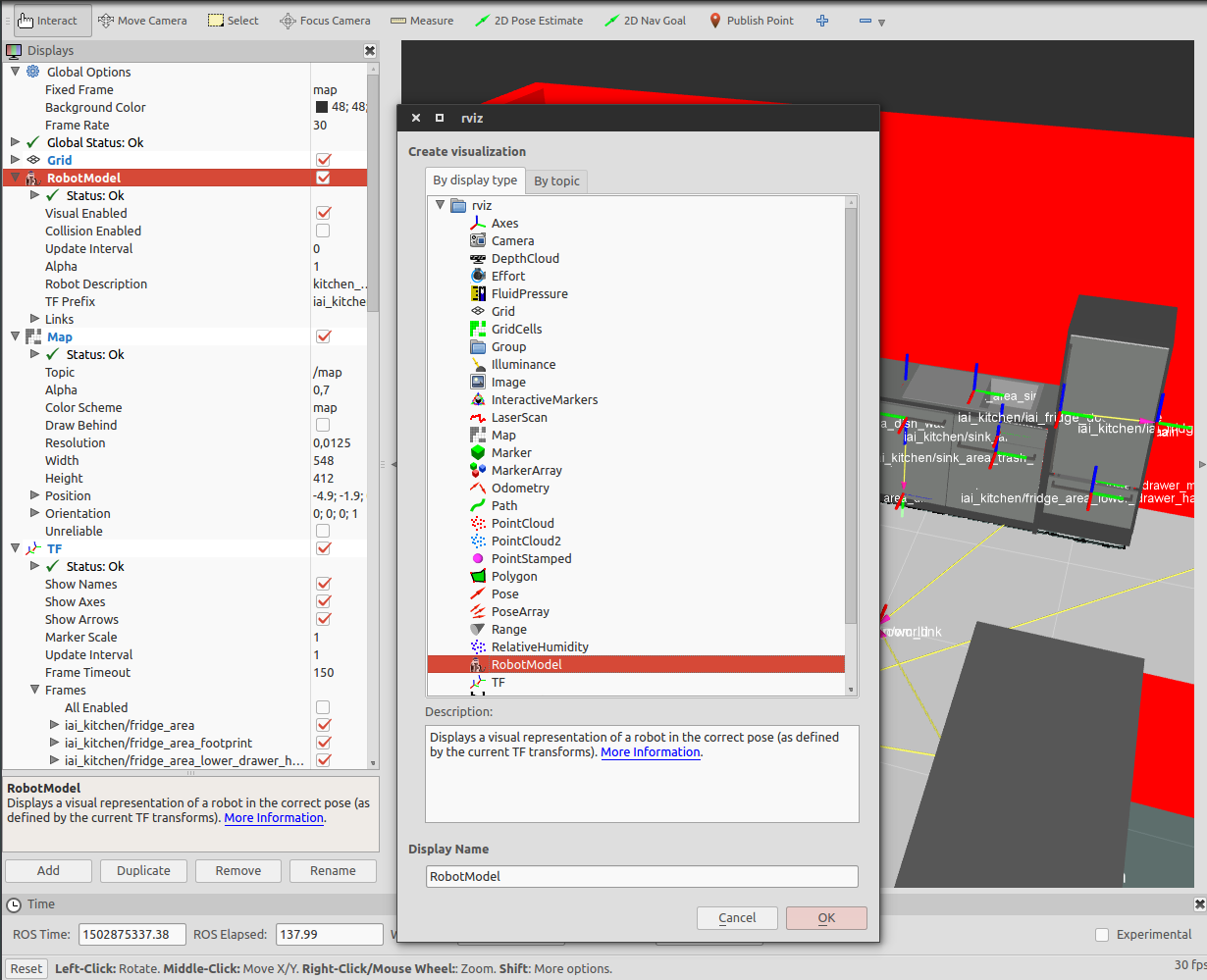The width and height of the screenshot is (1207, 980).
Task: Activate 2D Pose Estimate tool
Action: tap(528, 21)
